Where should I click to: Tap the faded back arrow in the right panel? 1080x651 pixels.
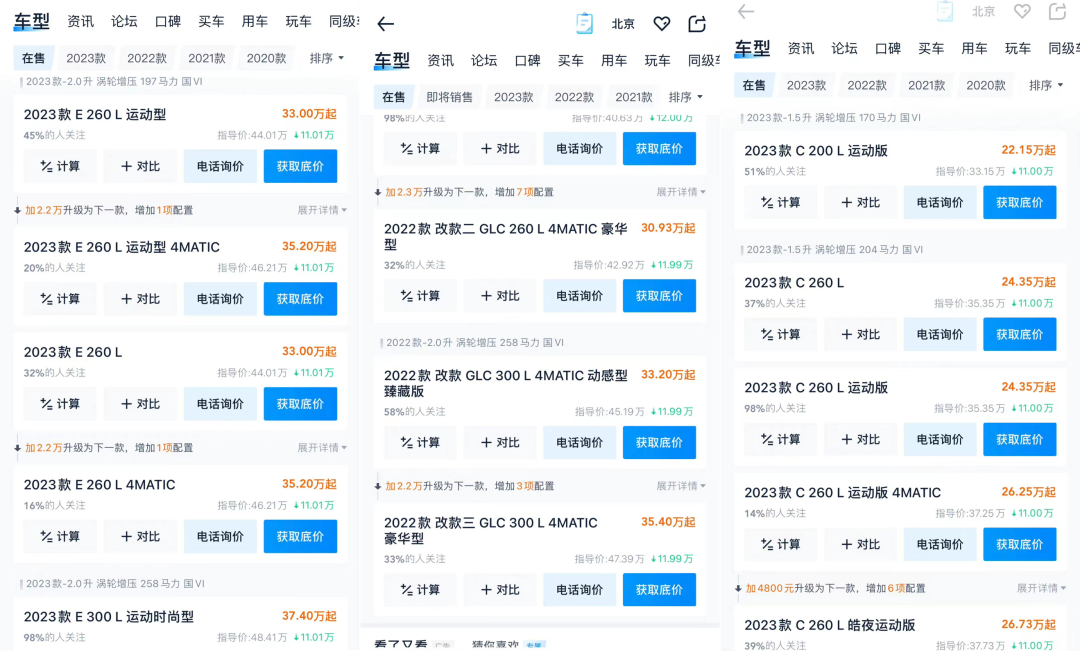coord(745,11)
